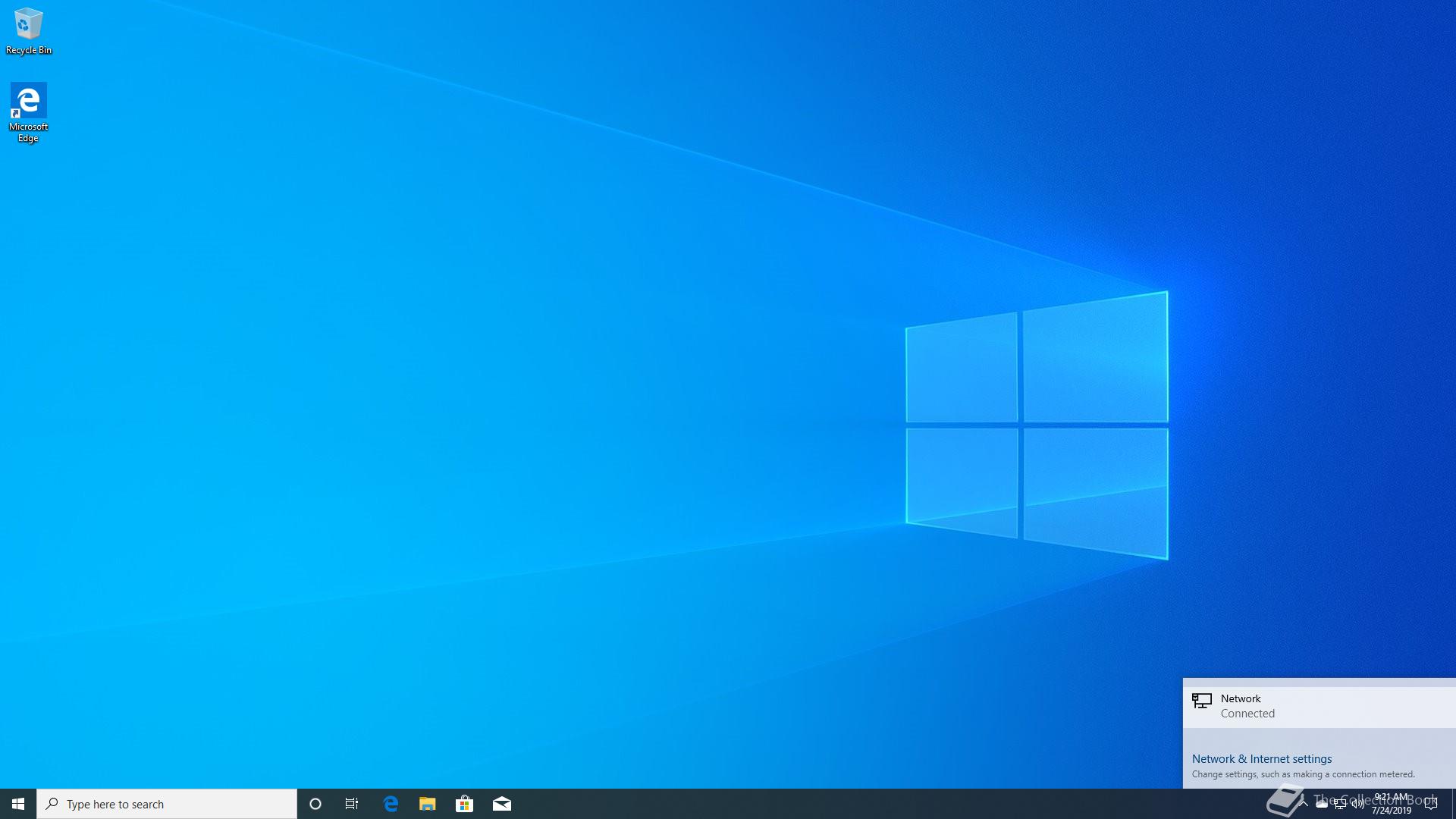Screen dimensions: 1456x819
Task: Click the network icon in the tray
Action: [1340, 804]
